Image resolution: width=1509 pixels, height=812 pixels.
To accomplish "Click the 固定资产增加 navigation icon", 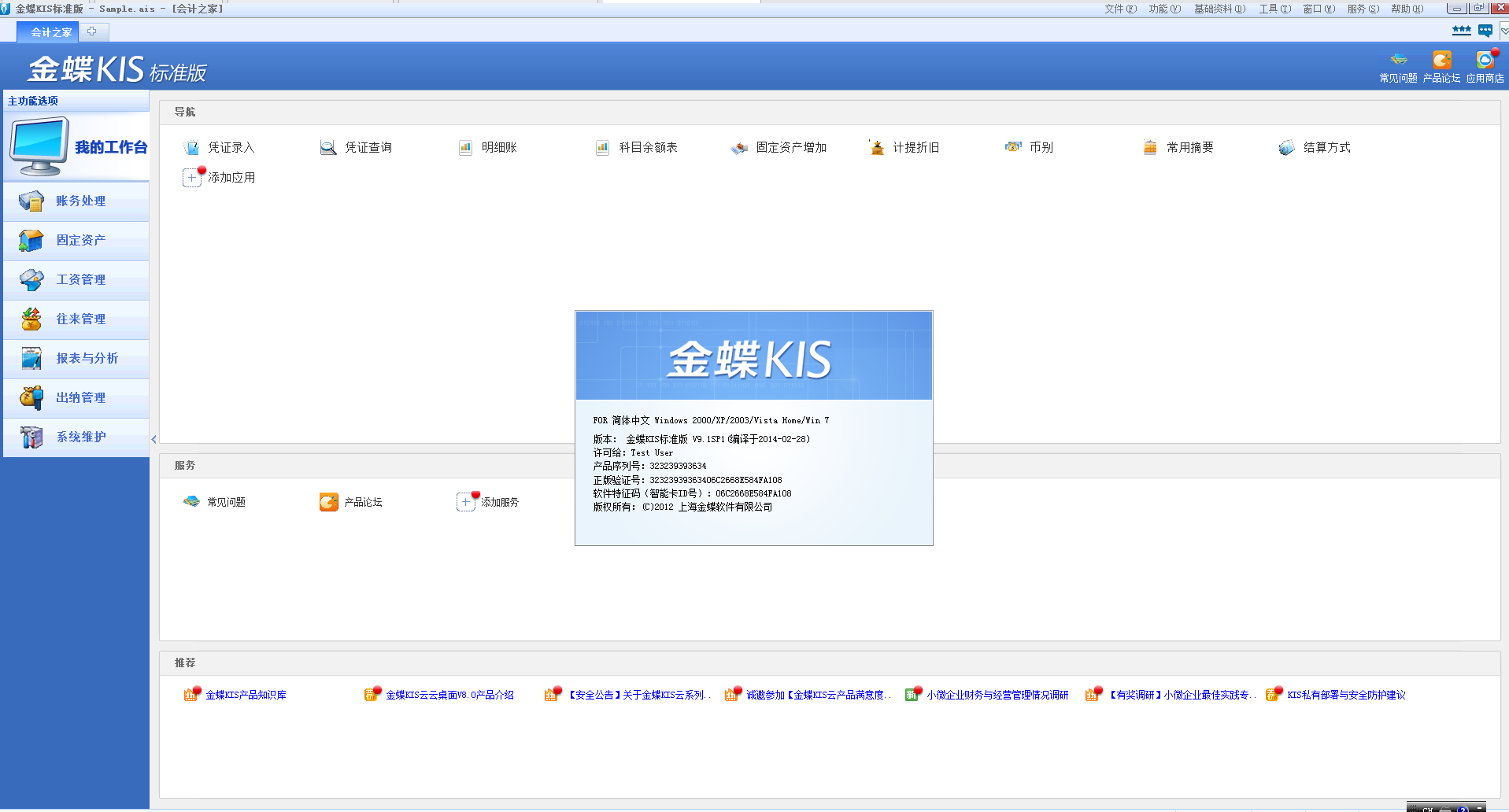I will (739, 148).
